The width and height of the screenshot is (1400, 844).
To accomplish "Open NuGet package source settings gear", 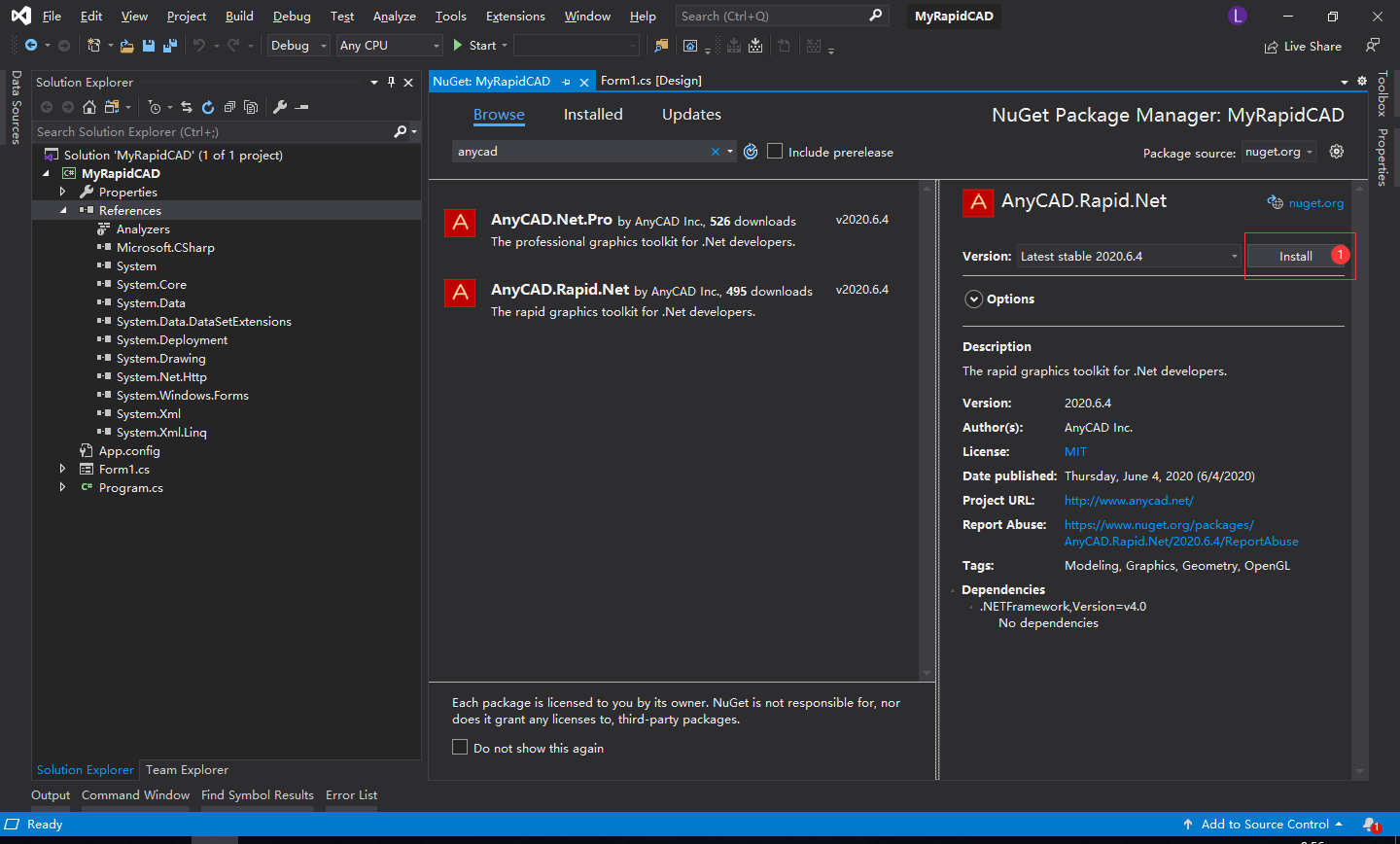I will click(x=1337, y=152).
